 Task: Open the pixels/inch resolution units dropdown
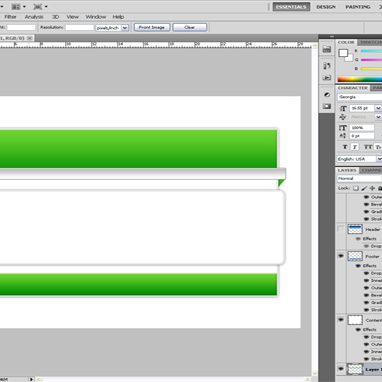[x=112, y=28]
